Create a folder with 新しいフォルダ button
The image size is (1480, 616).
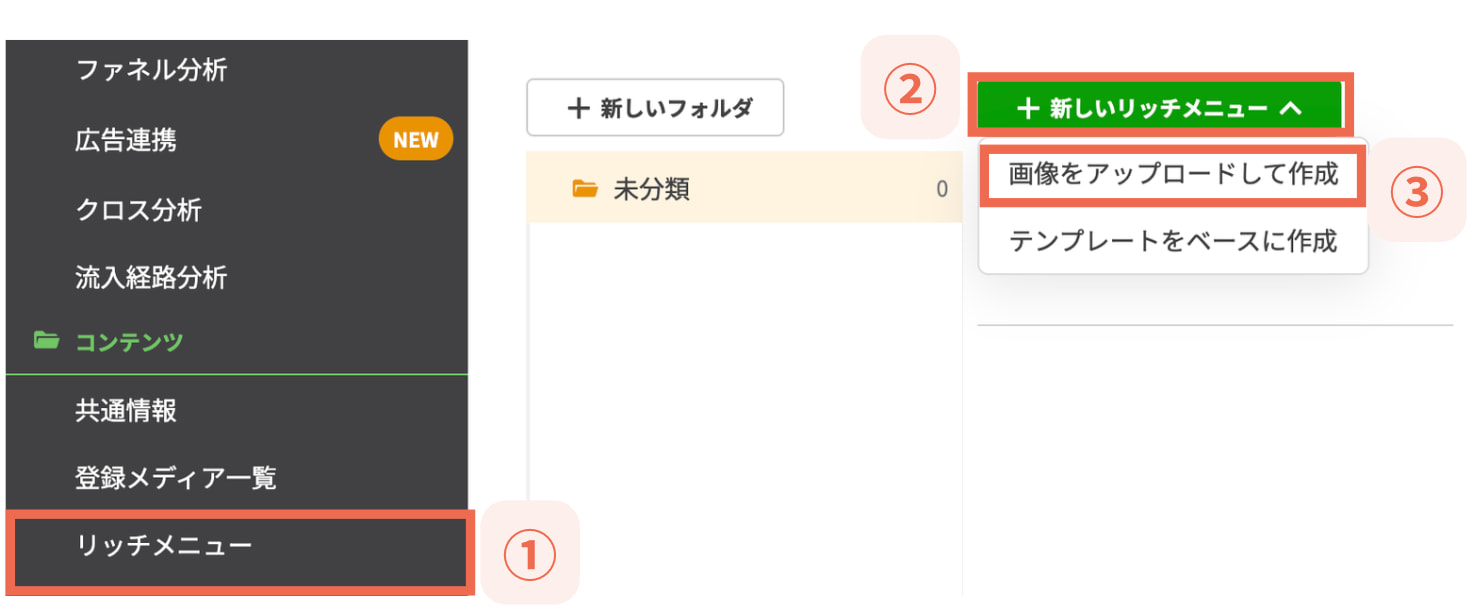(655, 107)
